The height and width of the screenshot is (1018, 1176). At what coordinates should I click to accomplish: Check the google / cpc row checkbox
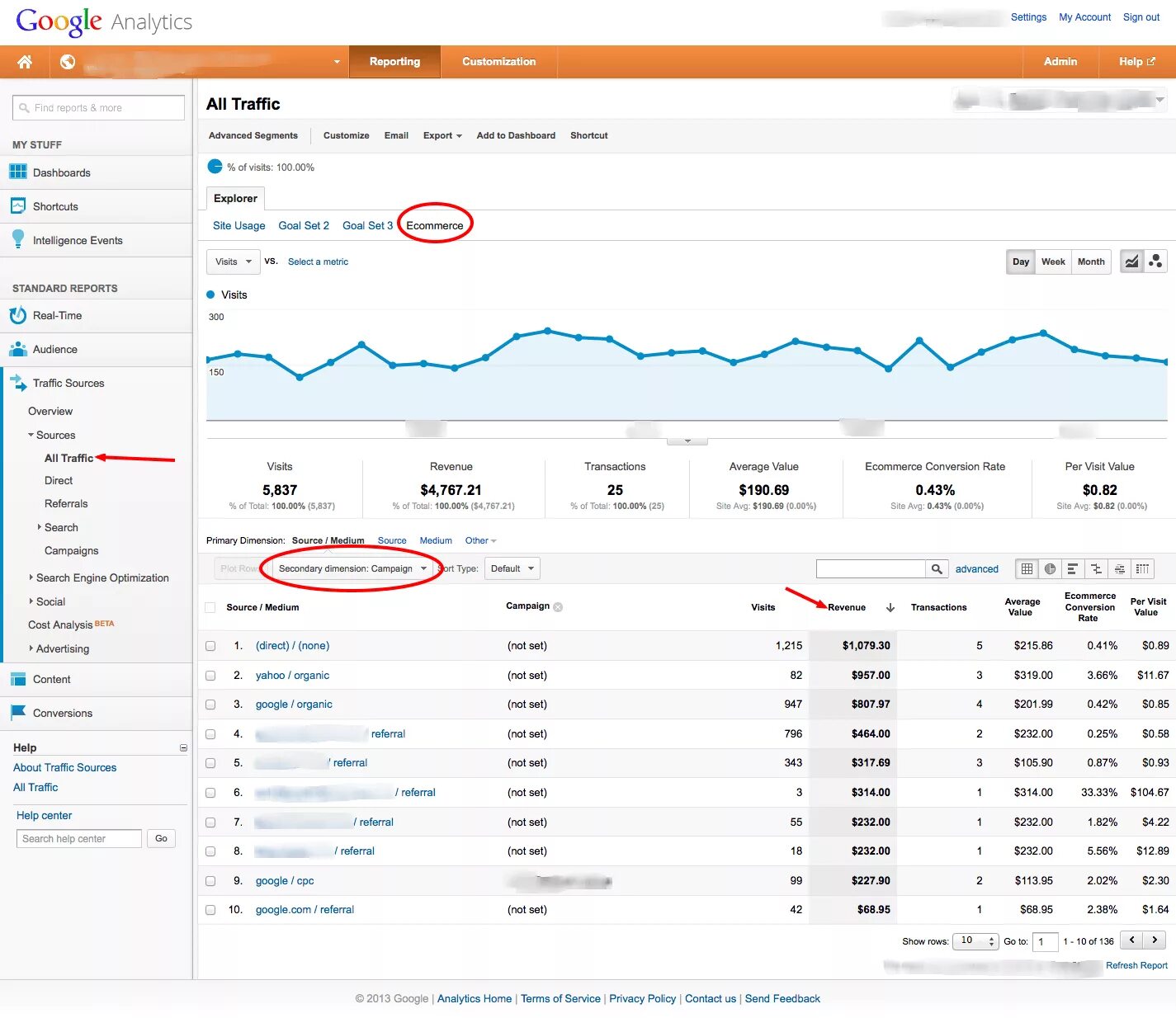pos(210,881)
